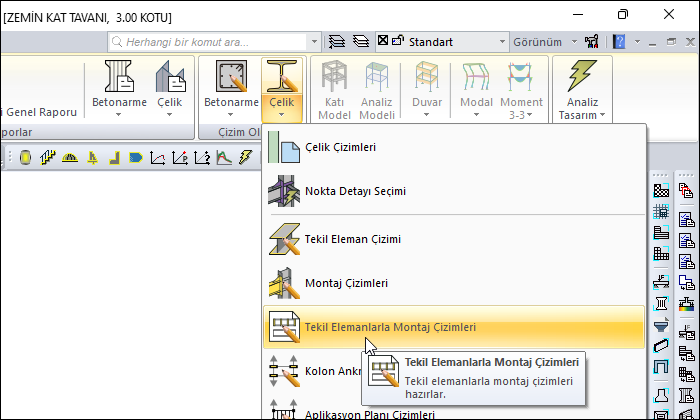Viewport: 700px width, 420px height.
Task: Click the graph with question mark icon
Action: pyautogui.click(x=202, y=158)
